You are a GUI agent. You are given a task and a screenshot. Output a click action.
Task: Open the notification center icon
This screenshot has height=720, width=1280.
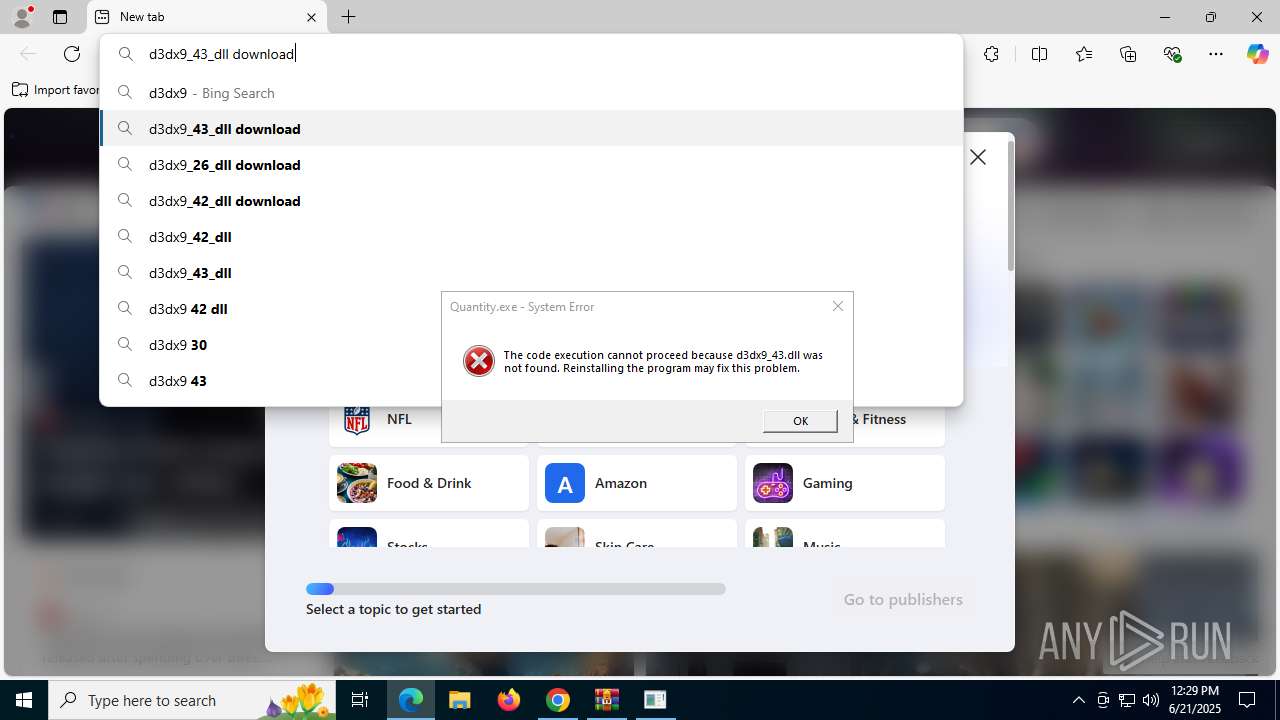(x=1248, y=700)
